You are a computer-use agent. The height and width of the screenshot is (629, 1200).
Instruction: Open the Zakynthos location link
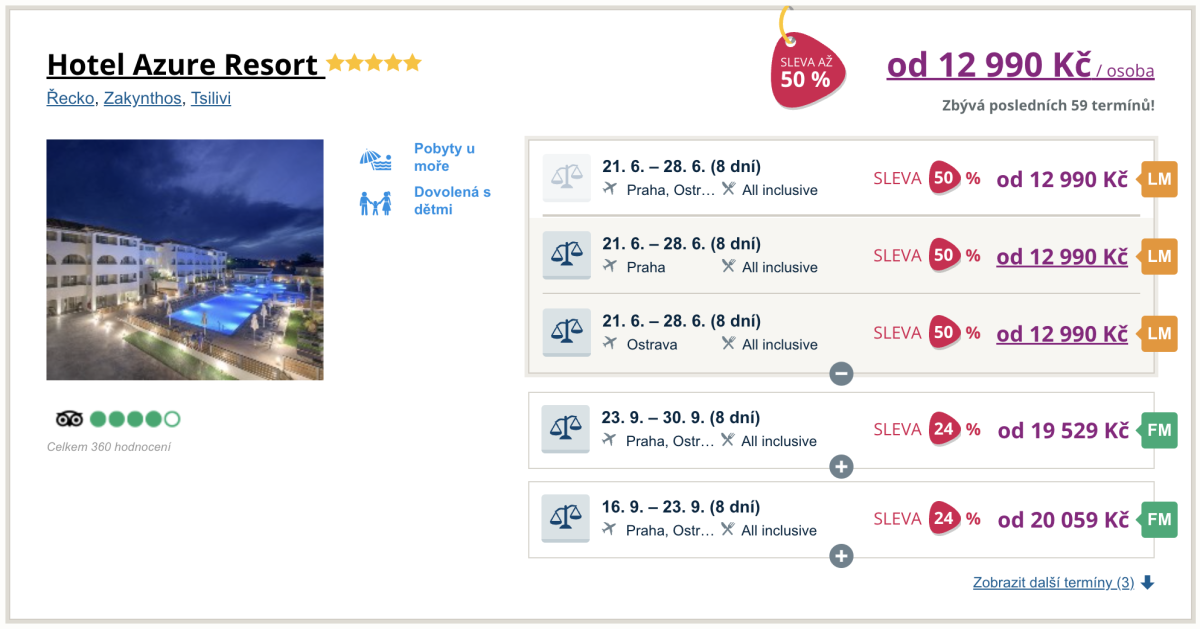[143, 99]
